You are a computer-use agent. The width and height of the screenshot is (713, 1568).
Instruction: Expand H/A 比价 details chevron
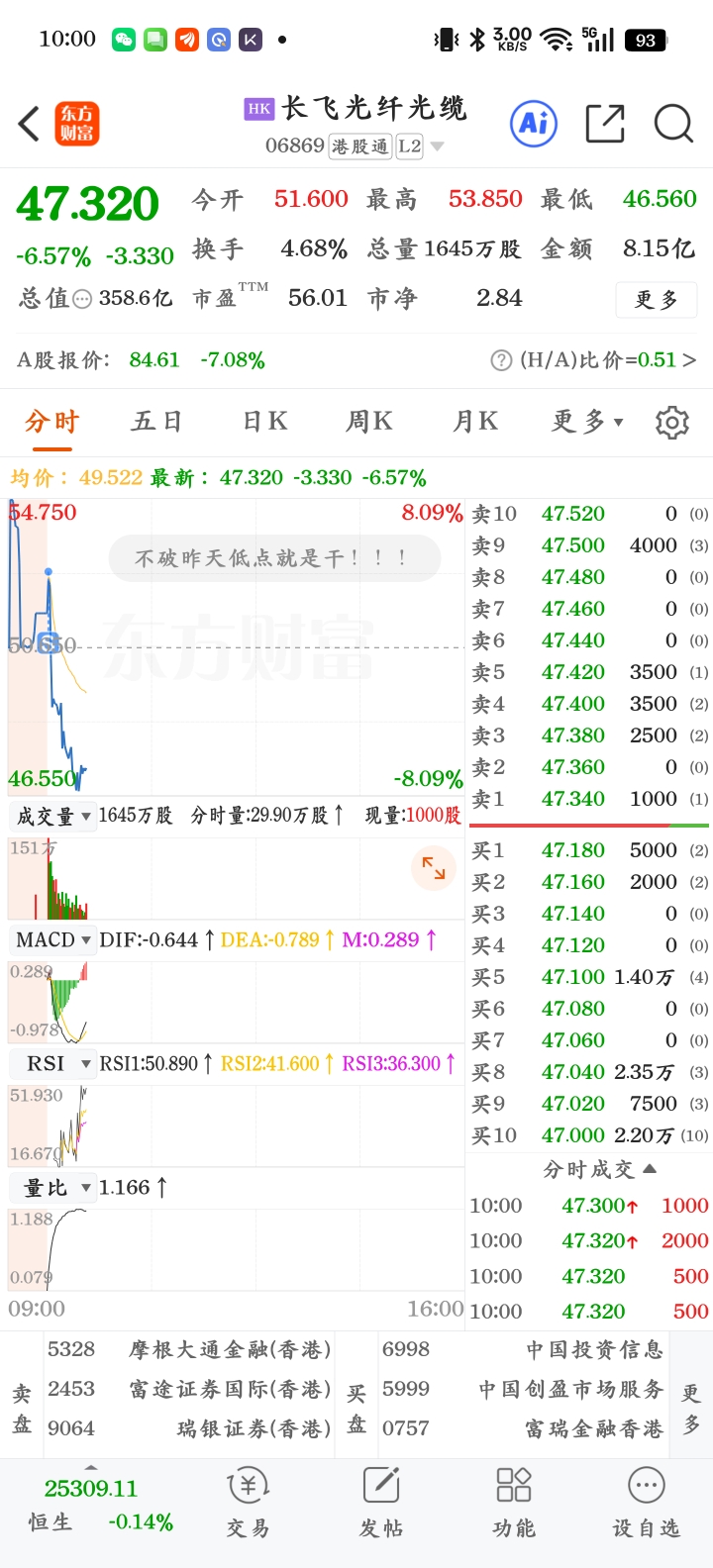(x=690, y=360)
